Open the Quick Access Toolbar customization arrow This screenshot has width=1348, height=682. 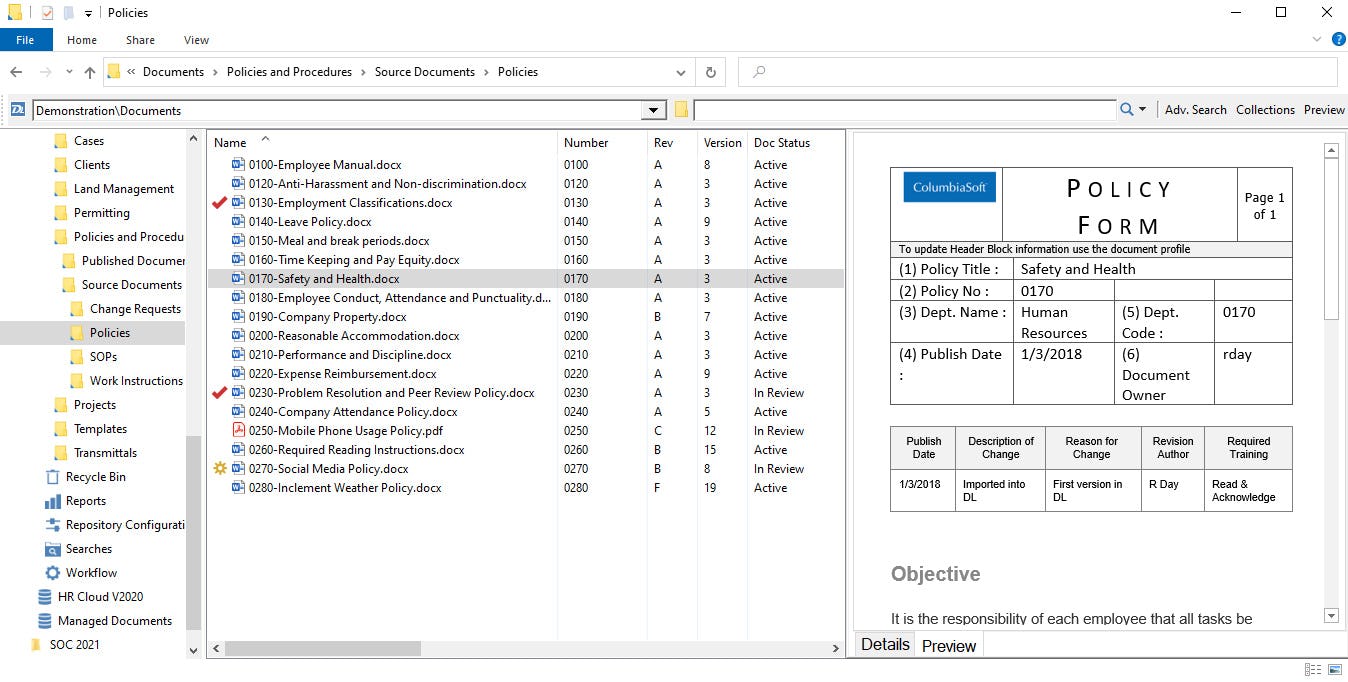click(87, 12)
